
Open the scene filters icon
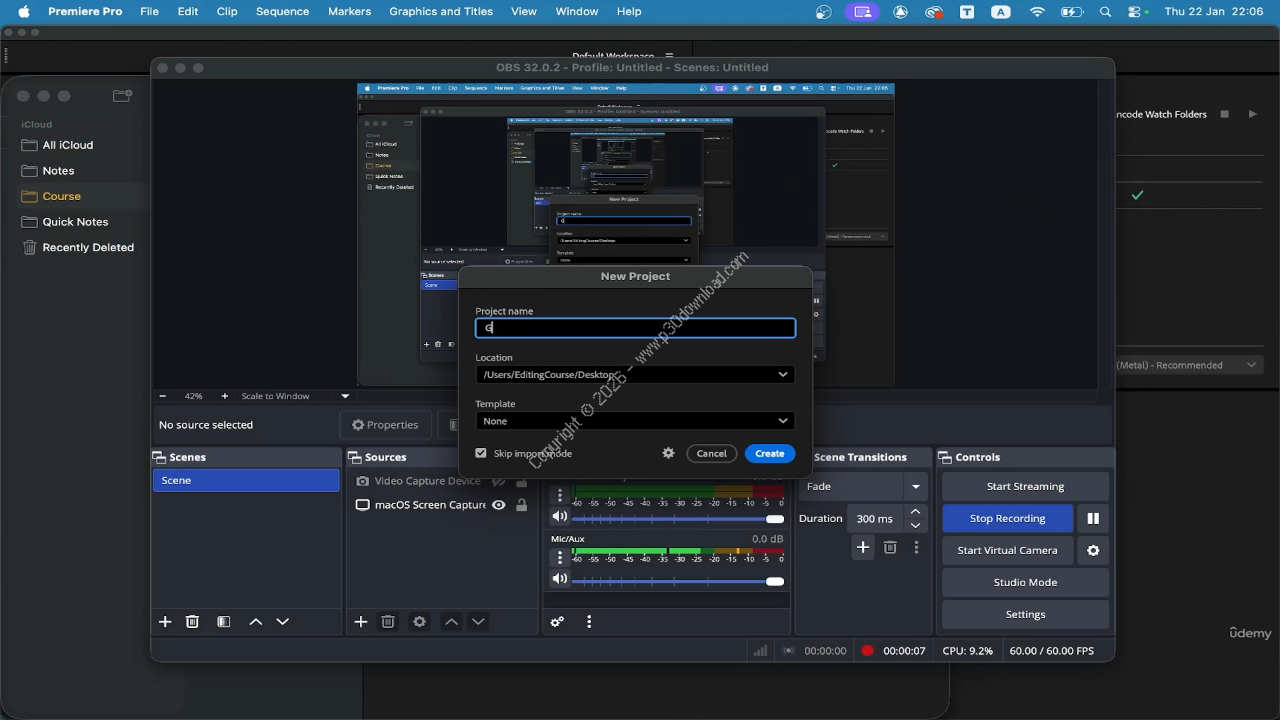point(224,621)
